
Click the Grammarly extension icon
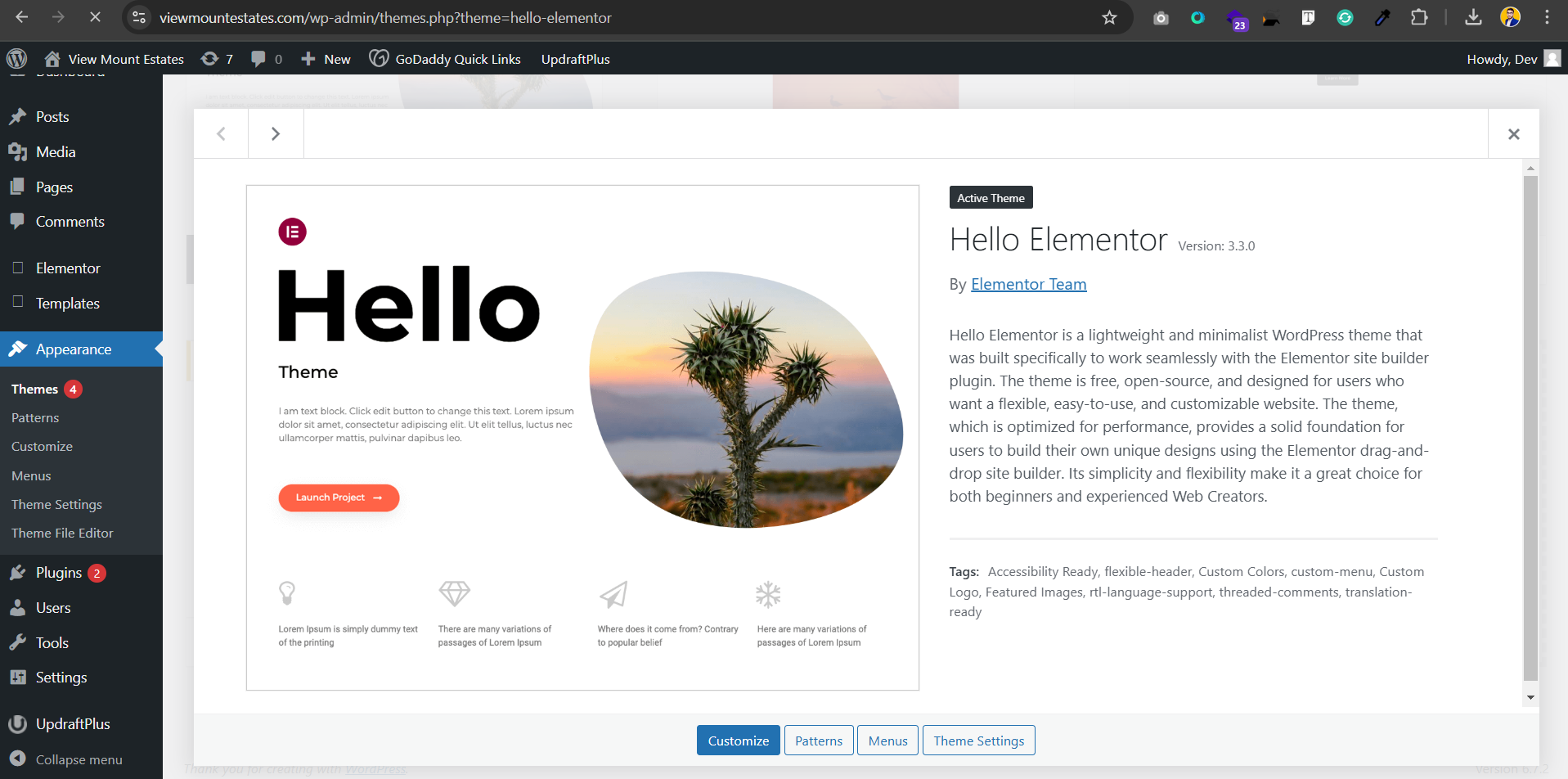pos(1345,17)
